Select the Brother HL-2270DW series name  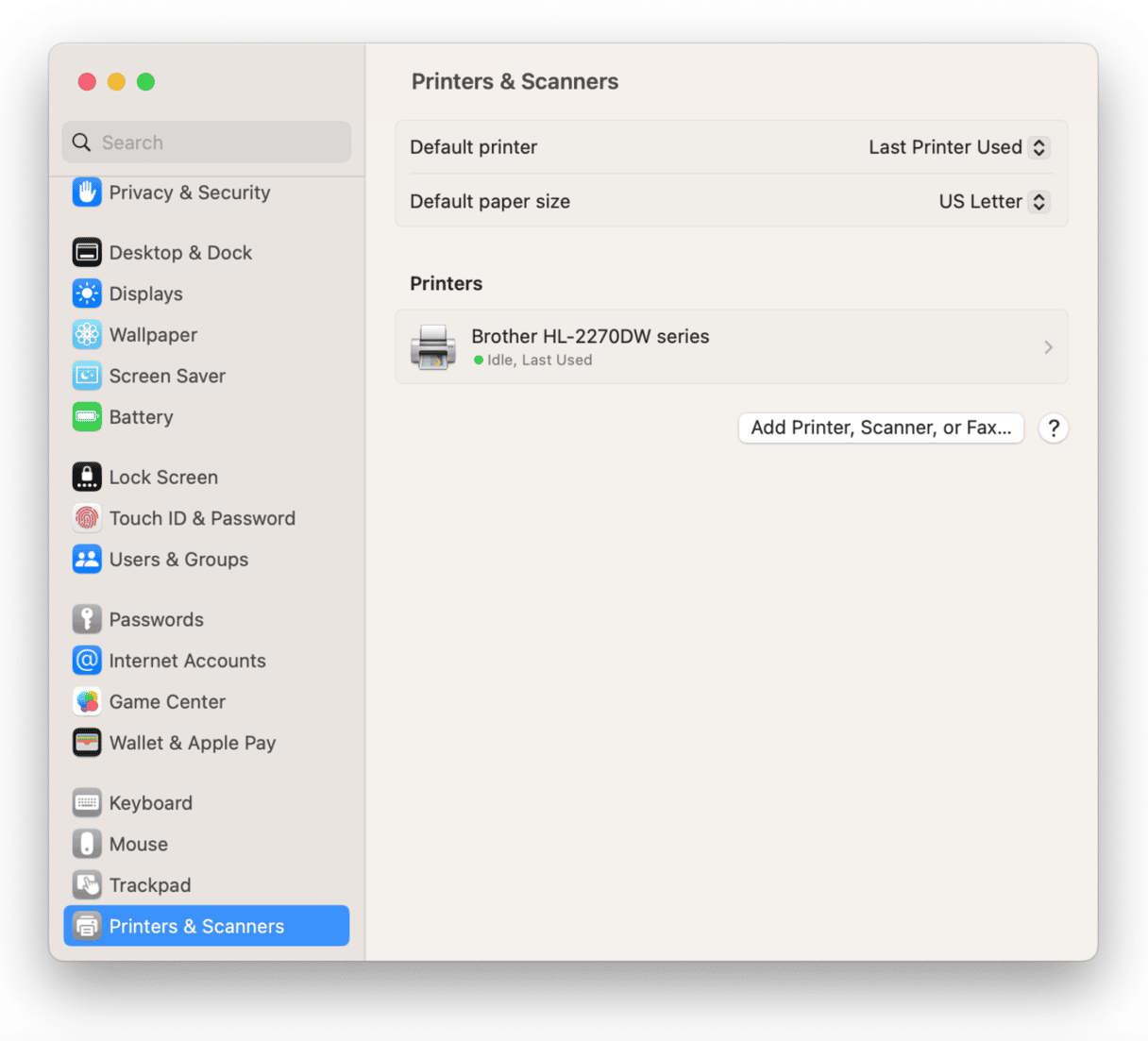click(590, 336)
